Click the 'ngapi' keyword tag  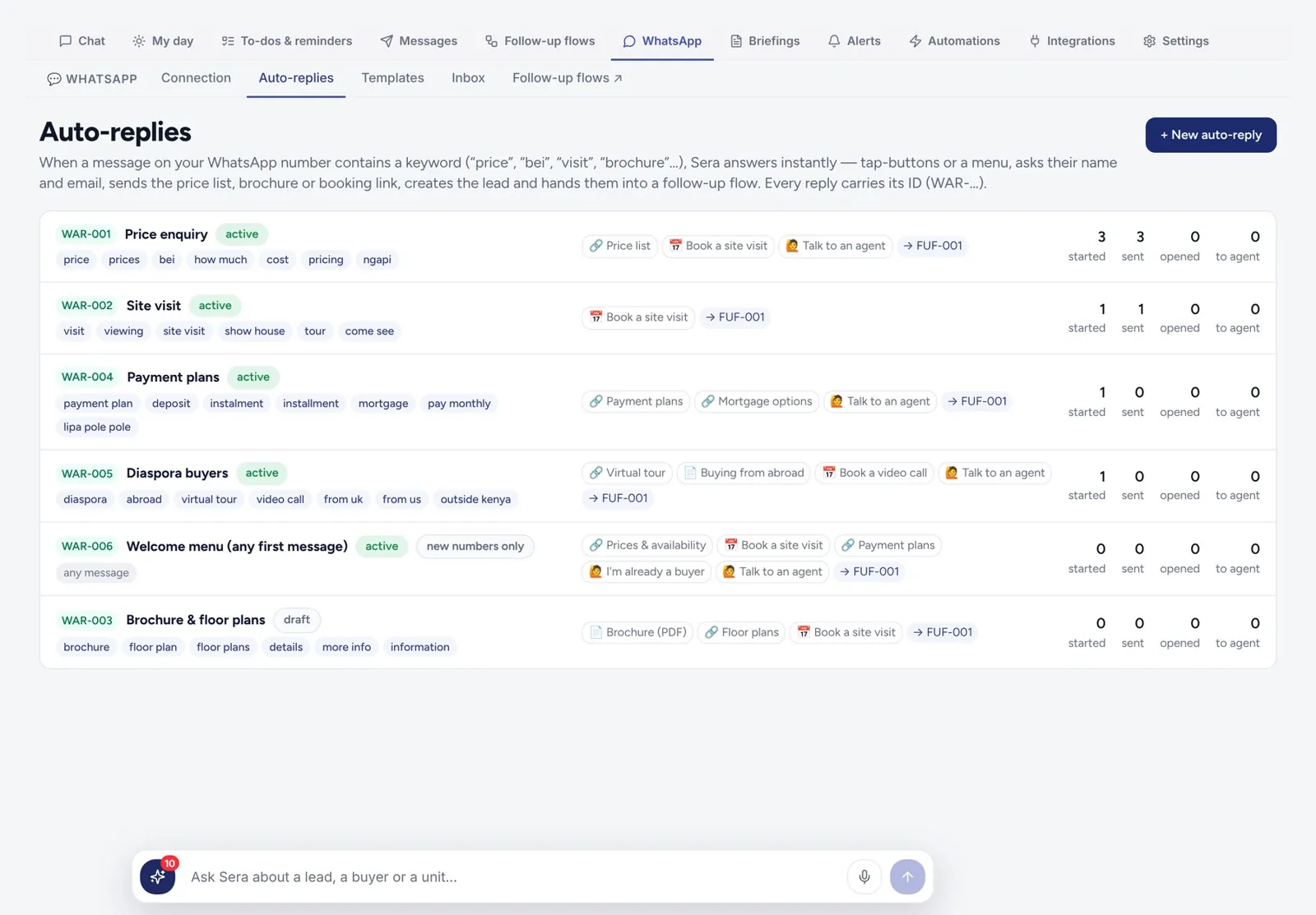pyautogui.click(x=377, y=260)
